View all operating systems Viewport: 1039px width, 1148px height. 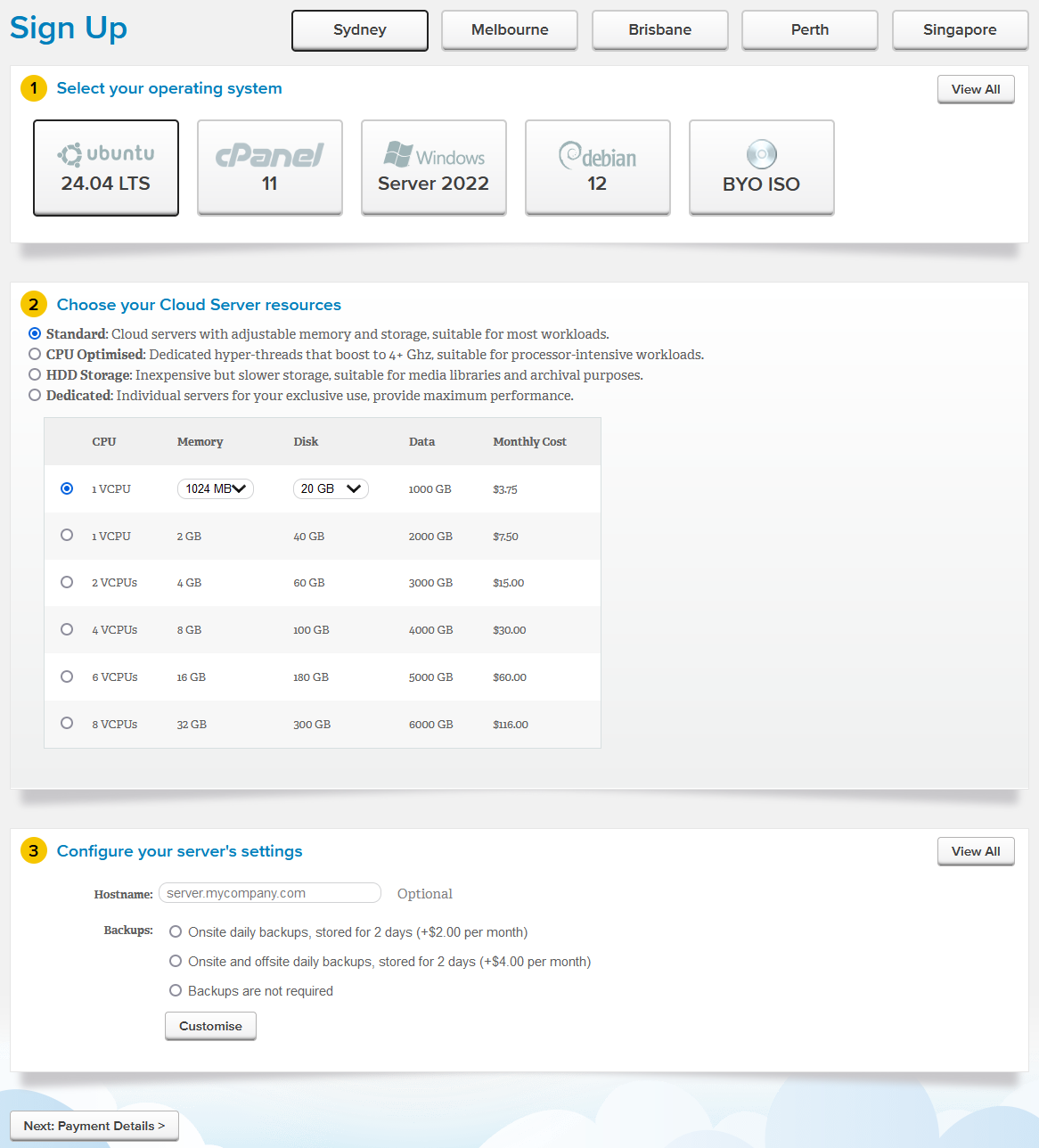(x=976, y=89)
